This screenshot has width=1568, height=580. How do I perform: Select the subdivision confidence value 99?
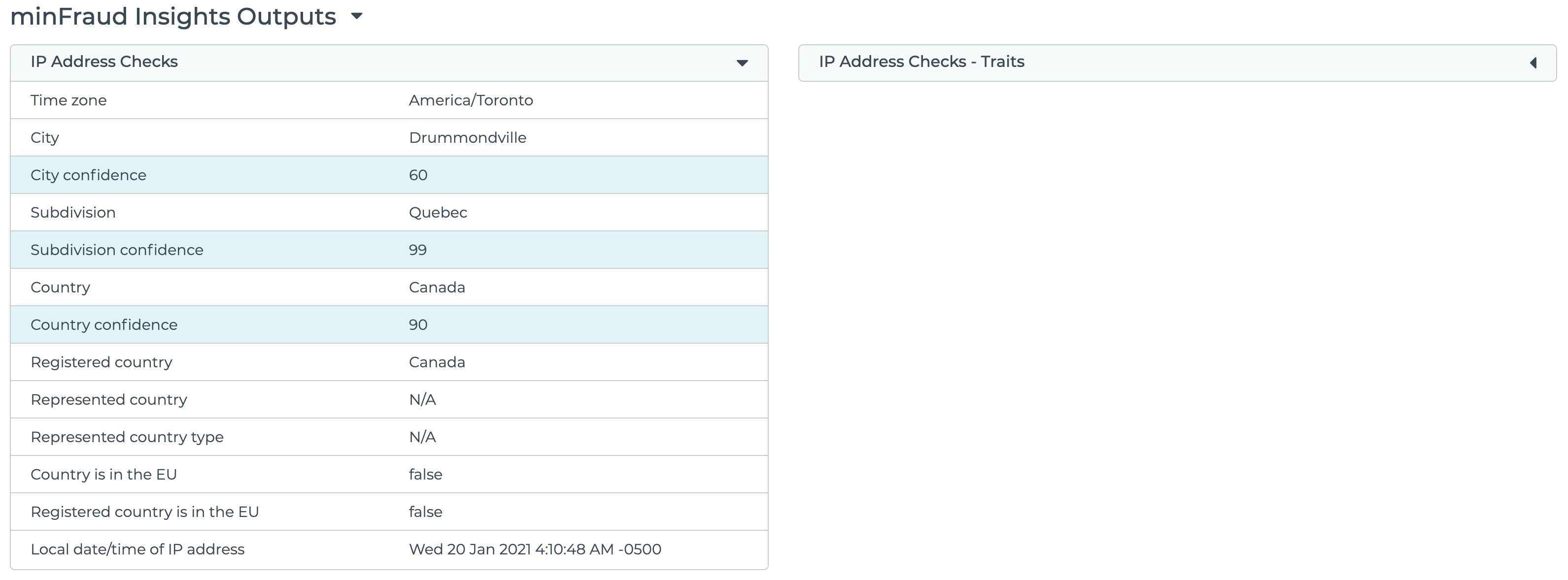click(x=417, y=250)
